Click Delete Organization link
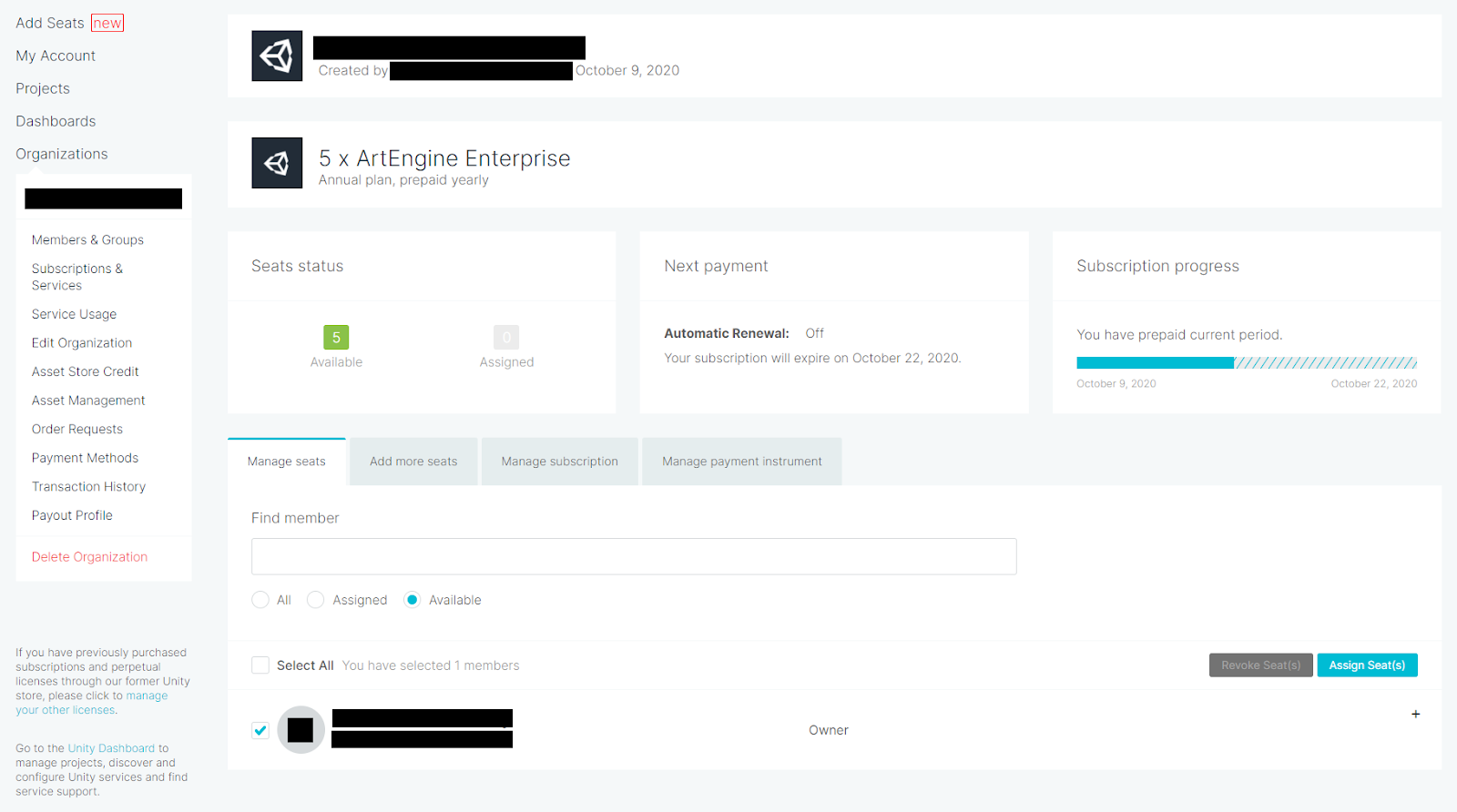Image resolution: width=1457 pixels, height=812 pixels. (89, 557)
